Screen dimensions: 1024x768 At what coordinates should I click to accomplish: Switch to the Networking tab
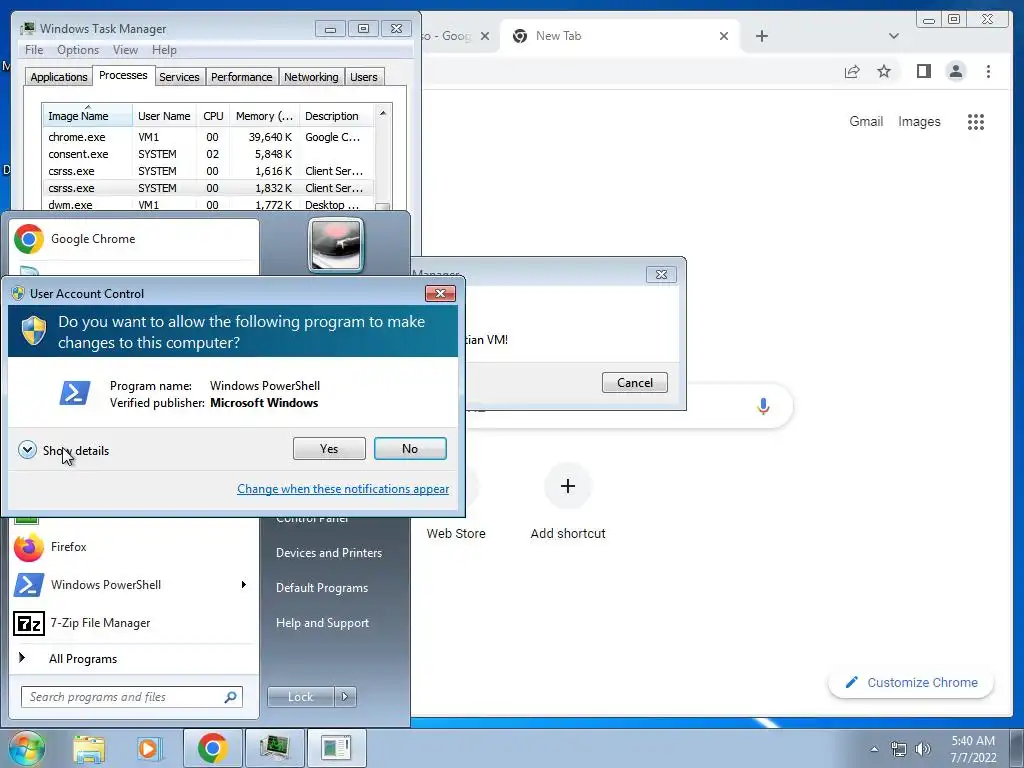(311, 77)
